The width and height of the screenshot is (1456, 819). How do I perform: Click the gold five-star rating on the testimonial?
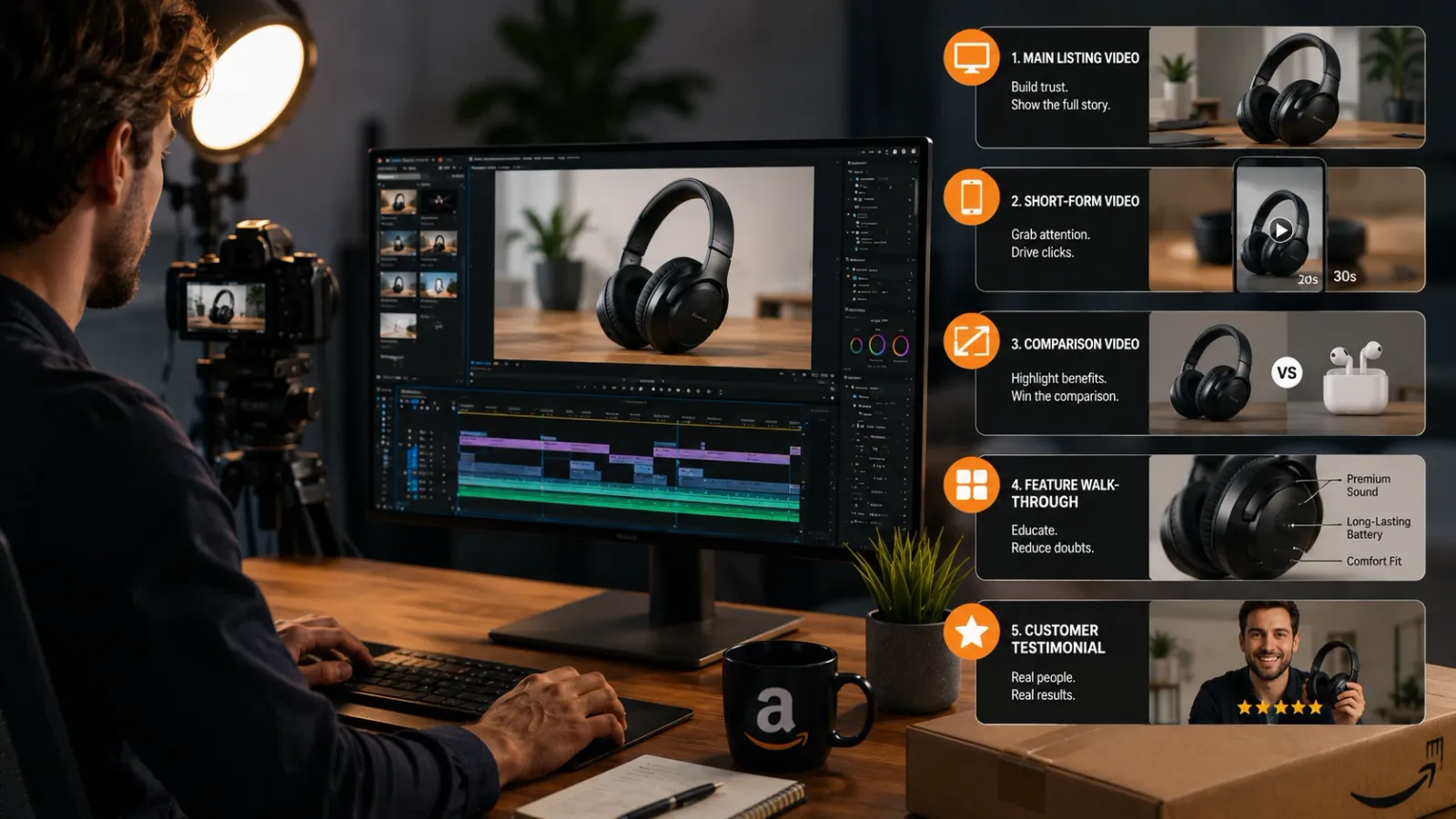point(1279,707)
